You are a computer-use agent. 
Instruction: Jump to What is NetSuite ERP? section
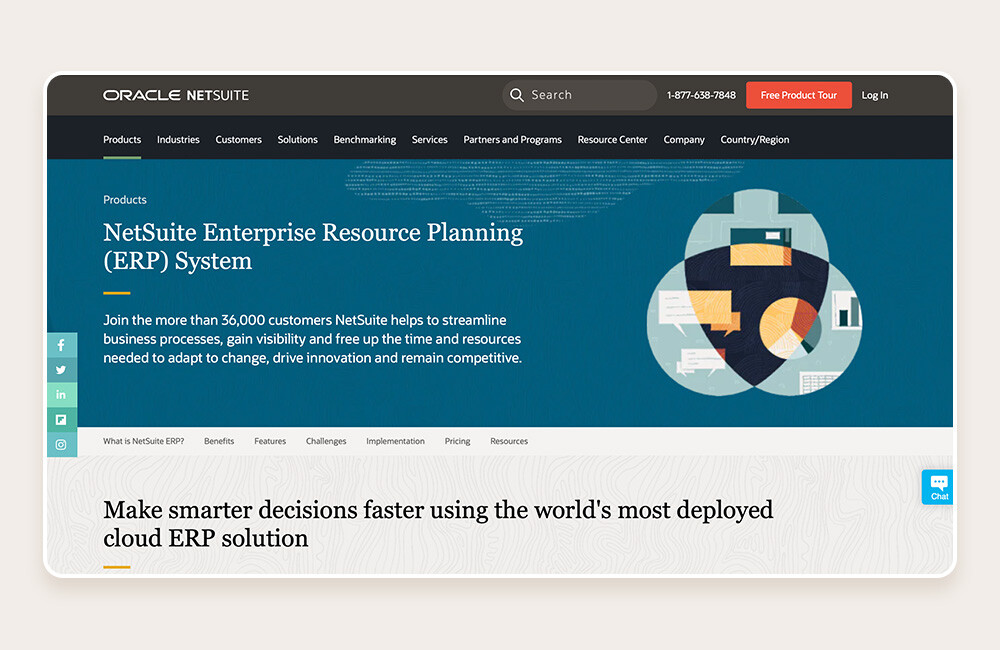tap(143, 441)
